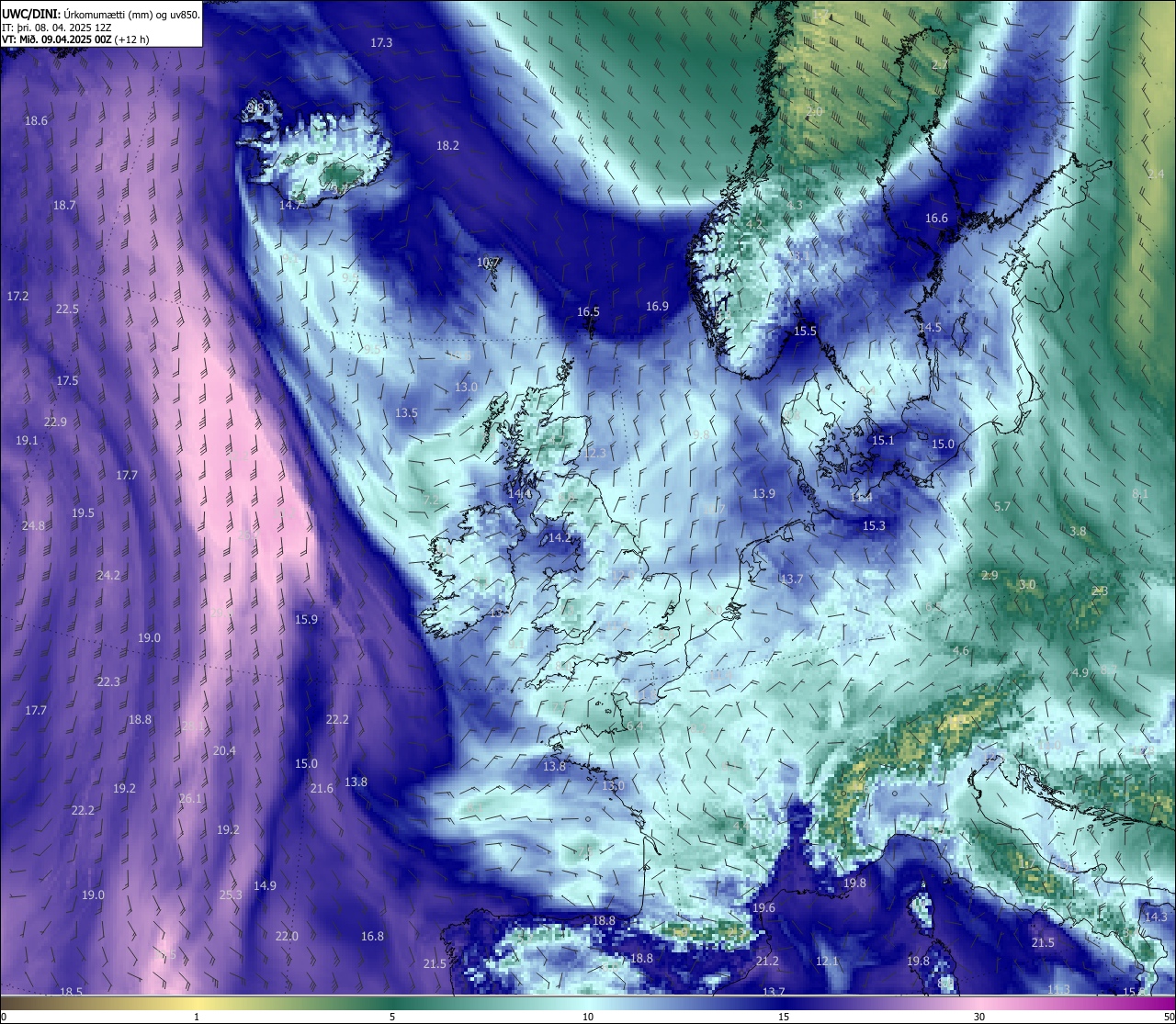Viewport: 1176px width, 1024px height.
Task: Click the 1 tick on the color scale
Action: [197, 1017]
